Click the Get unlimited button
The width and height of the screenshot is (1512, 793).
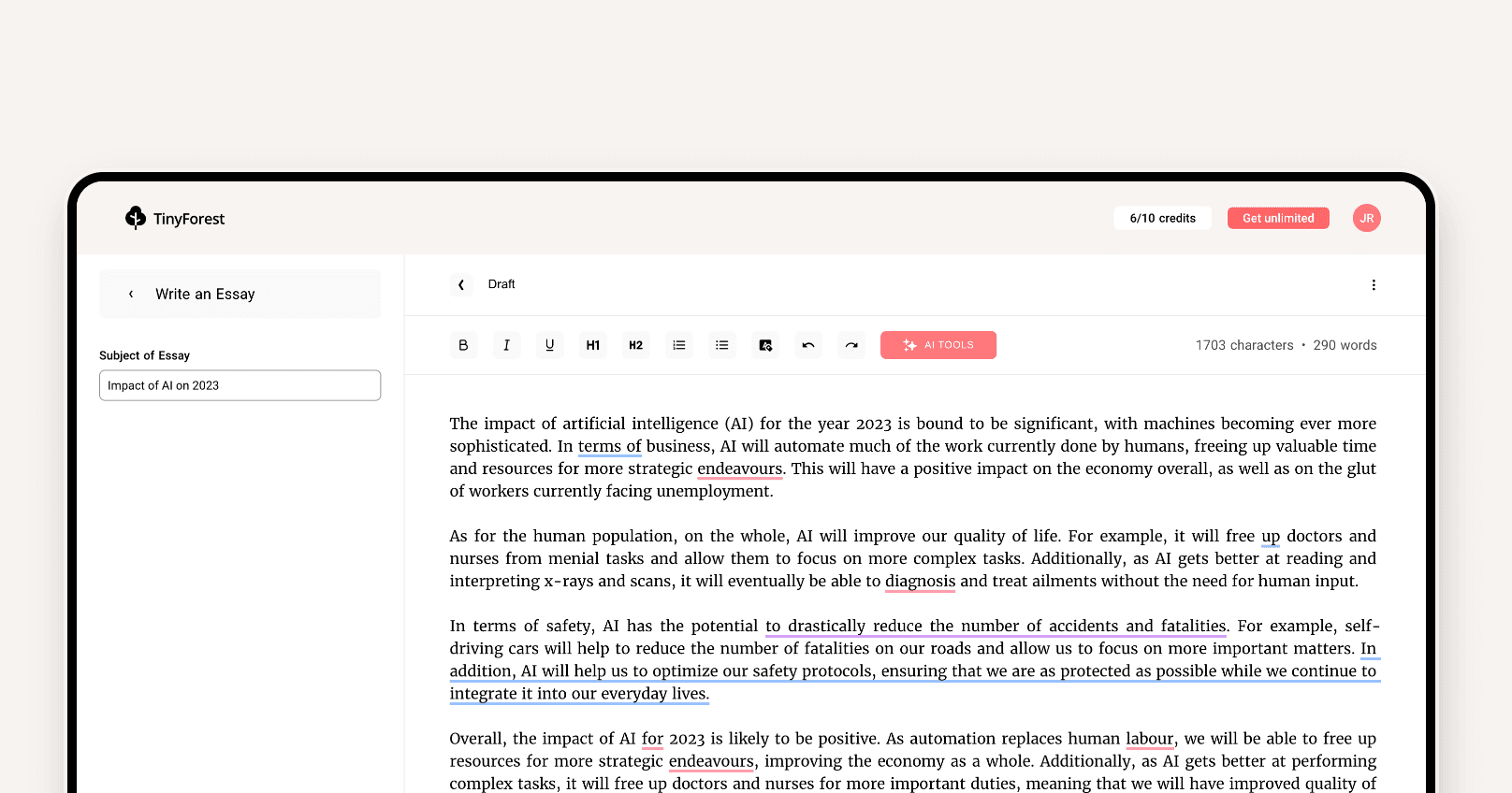[1277, 218]
